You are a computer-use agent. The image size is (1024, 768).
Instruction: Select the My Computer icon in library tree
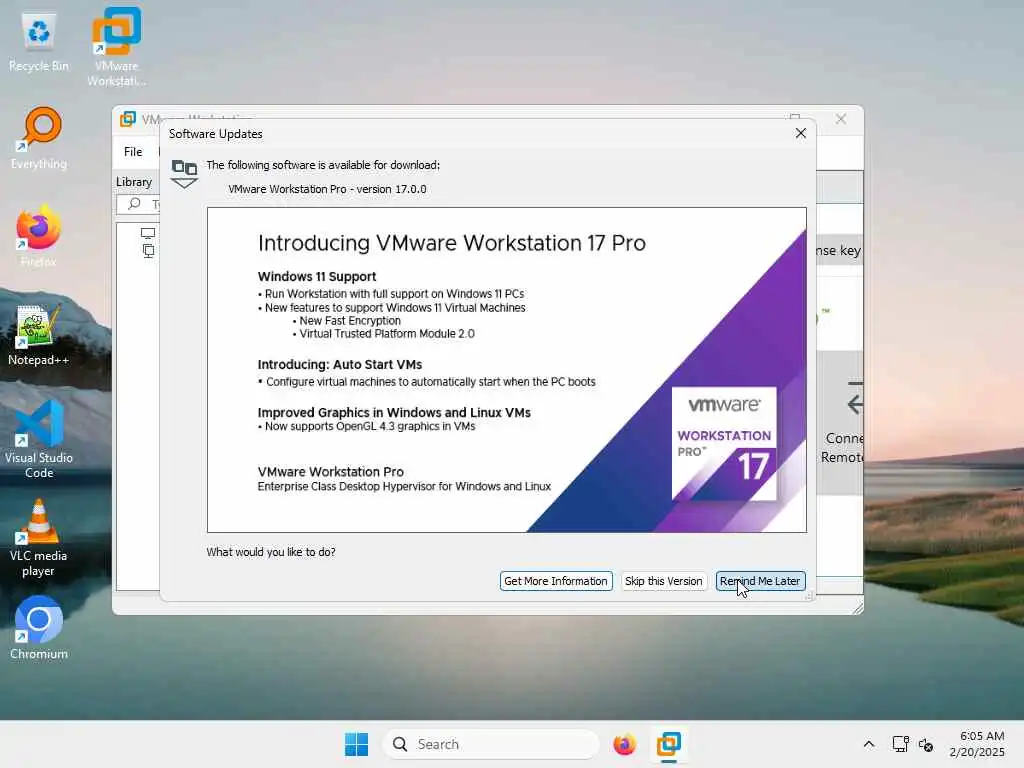[148, 233]
